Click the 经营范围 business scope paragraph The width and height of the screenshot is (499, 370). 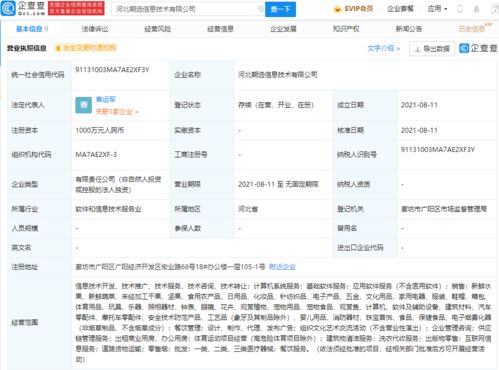click(x=283, y=322)
